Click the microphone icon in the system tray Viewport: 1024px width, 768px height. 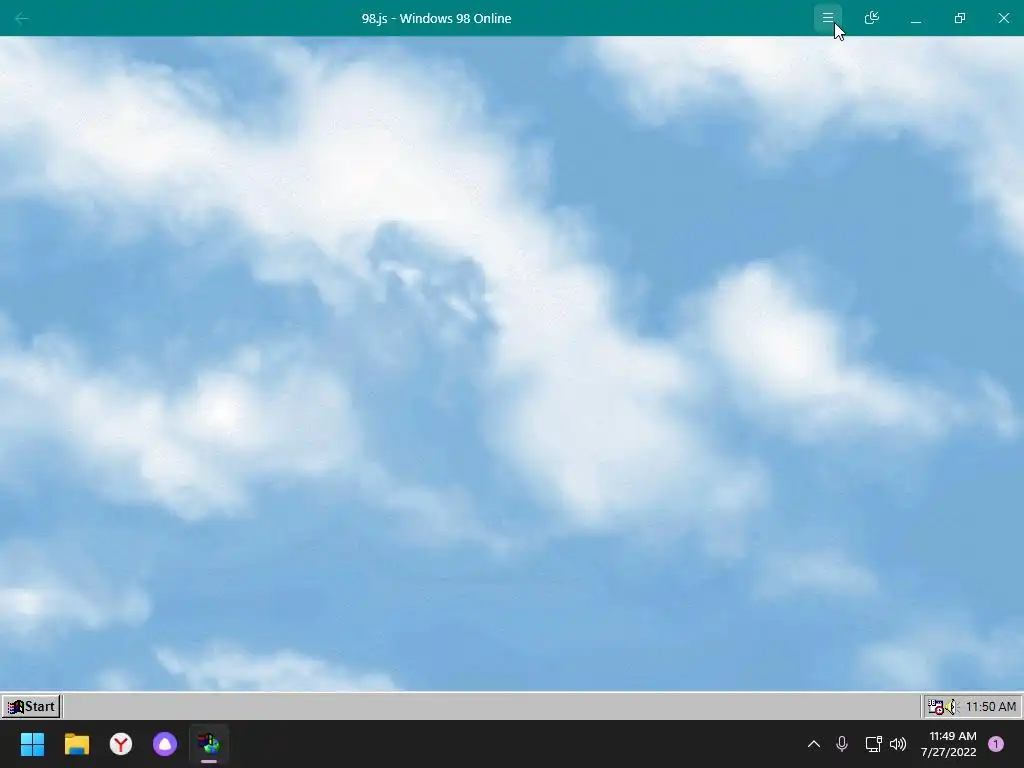point(842,744)
